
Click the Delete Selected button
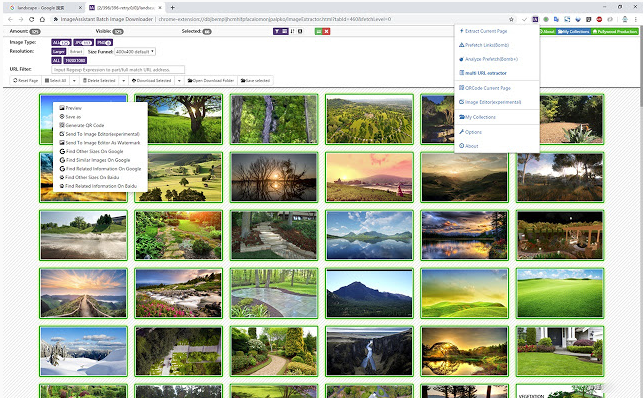[99, 81]
